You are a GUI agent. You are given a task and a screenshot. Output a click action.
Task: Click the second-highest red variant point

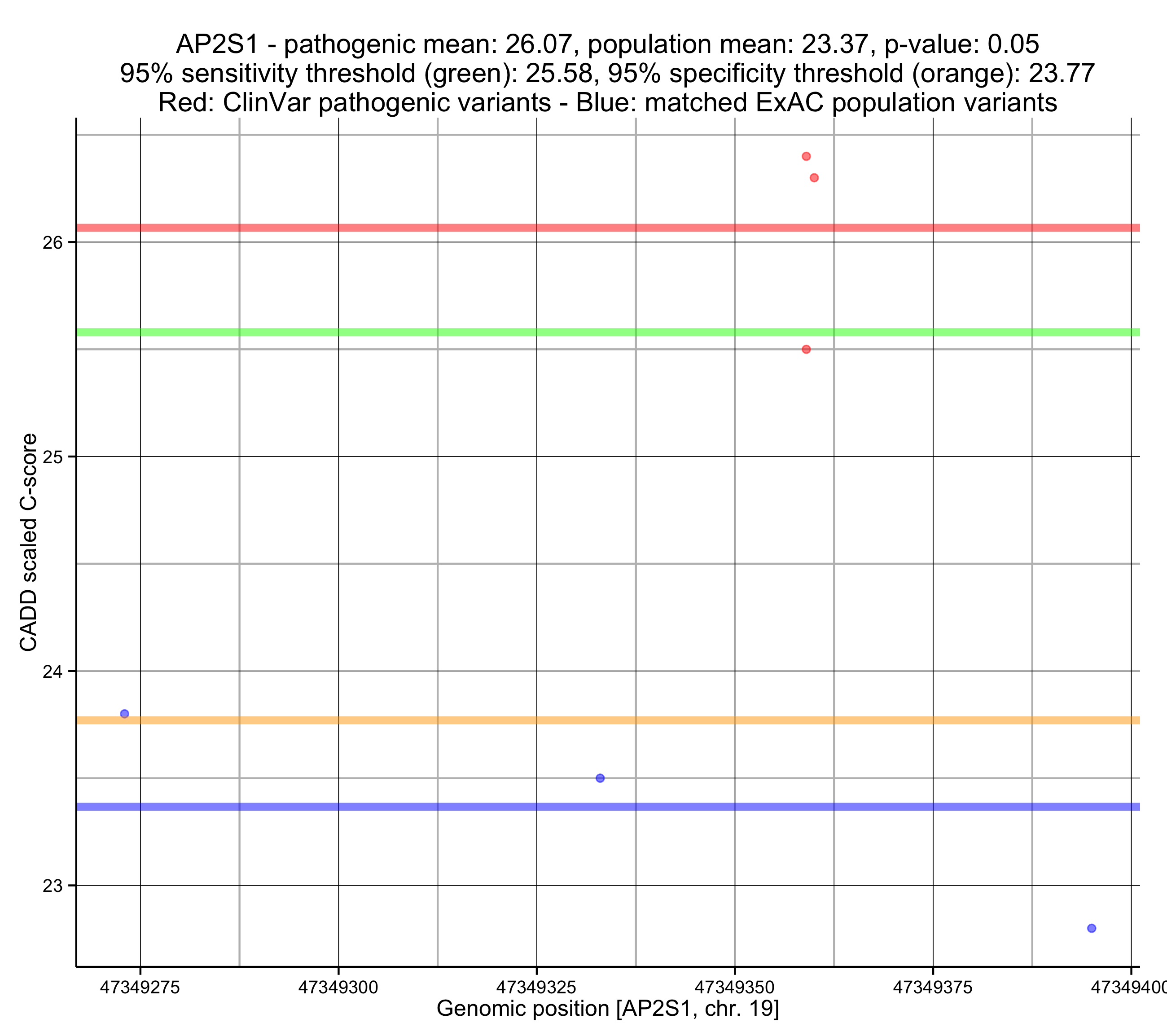814,178
